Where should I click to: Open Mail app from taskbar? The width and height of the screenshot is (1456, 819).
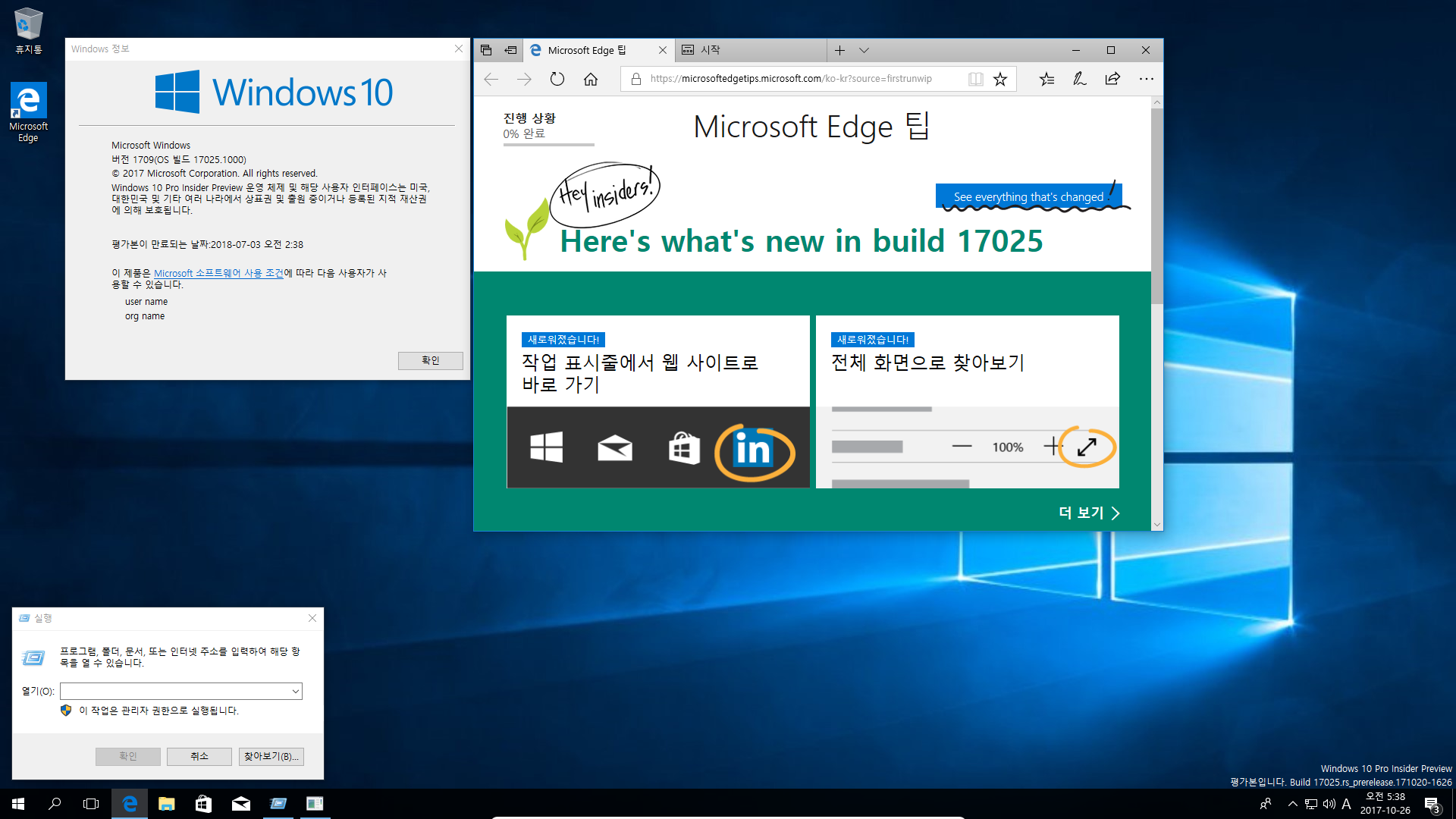pyautogui.click(x=241, y=804)
